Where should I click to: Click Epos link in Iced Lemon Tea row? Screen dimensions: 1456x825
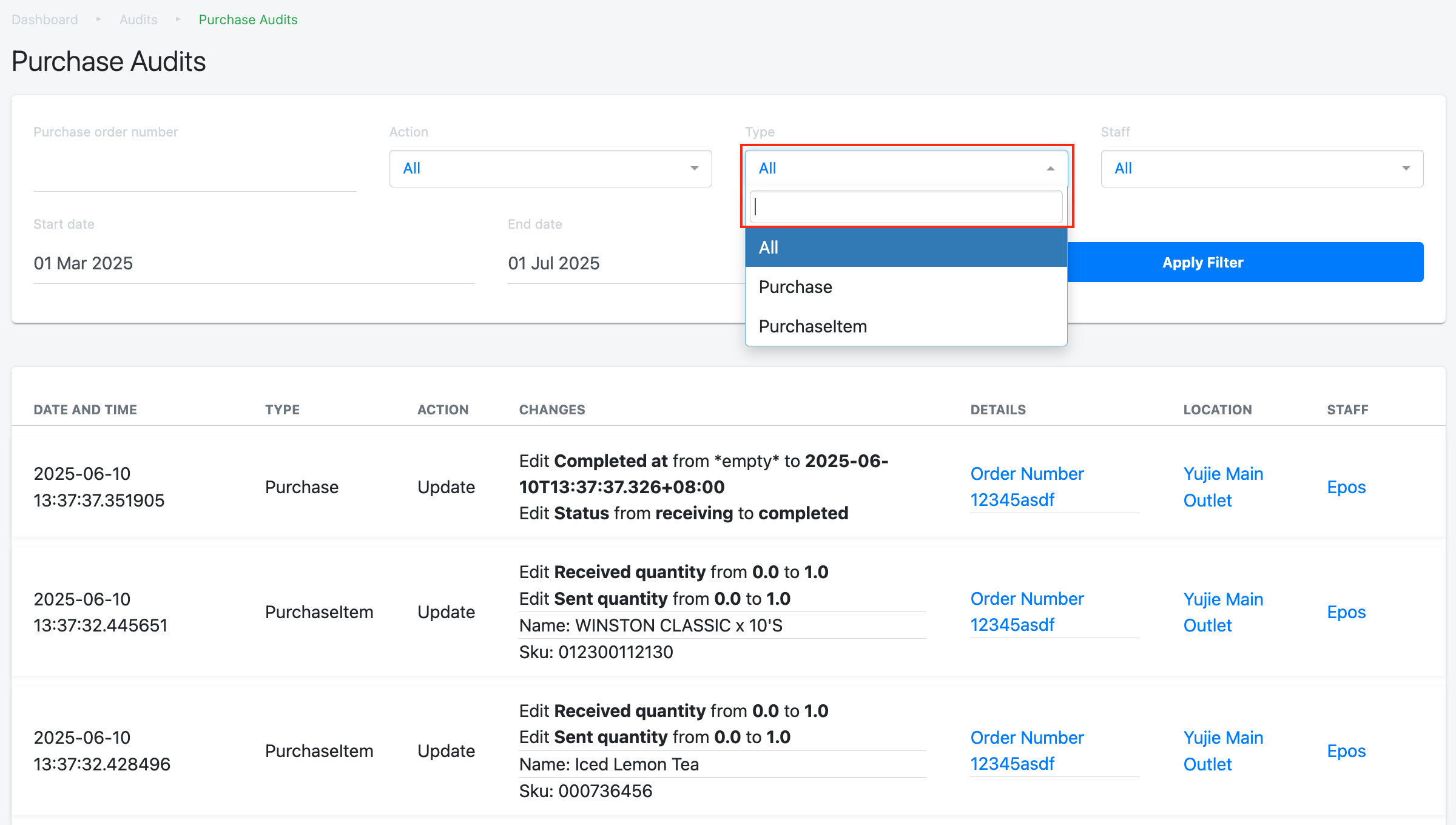(1346, 751)
